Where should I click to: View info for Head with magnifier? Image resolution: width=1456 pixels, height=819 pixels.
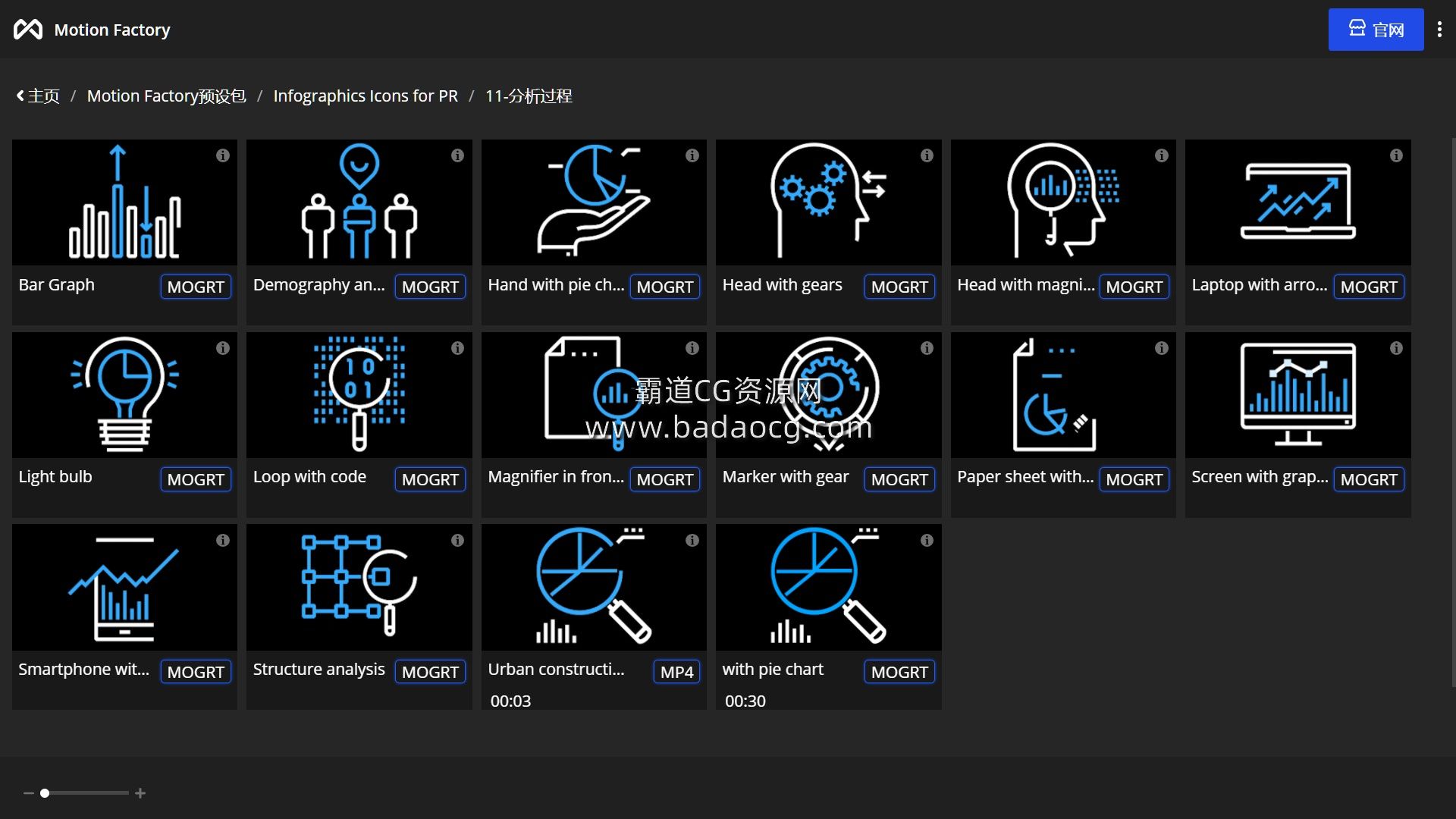(1161, 155)
